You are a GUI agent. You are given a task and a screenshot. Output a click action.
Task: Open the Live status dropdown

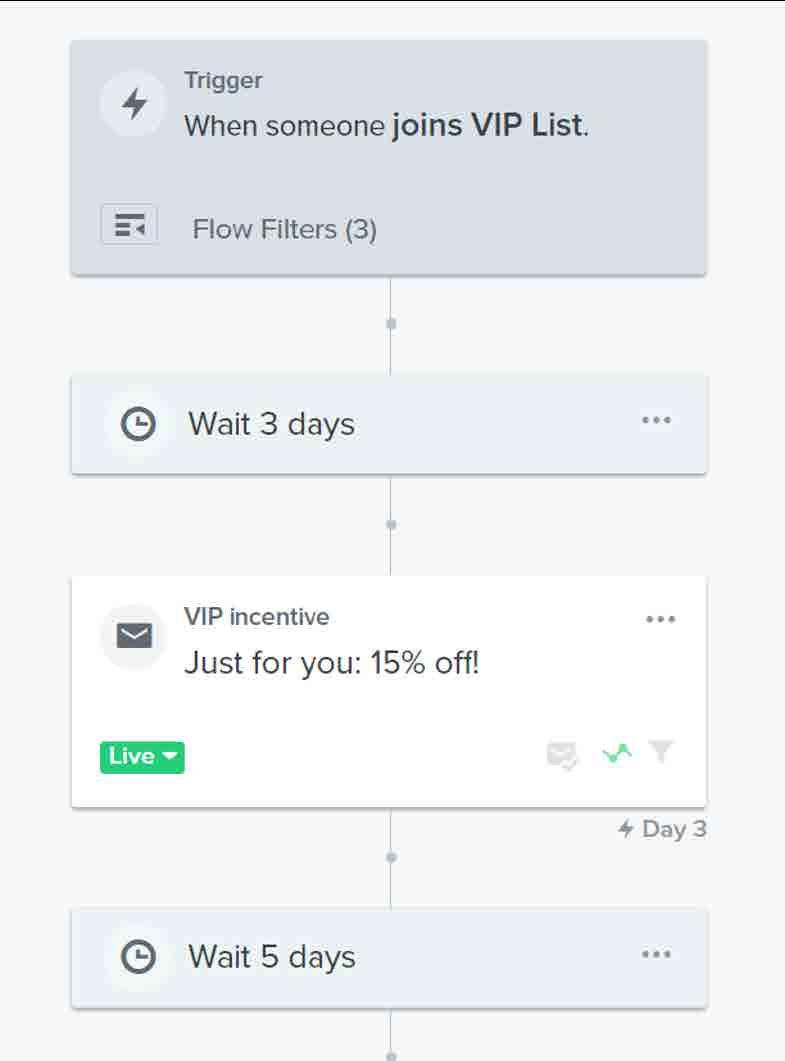(x=142, y=757)
